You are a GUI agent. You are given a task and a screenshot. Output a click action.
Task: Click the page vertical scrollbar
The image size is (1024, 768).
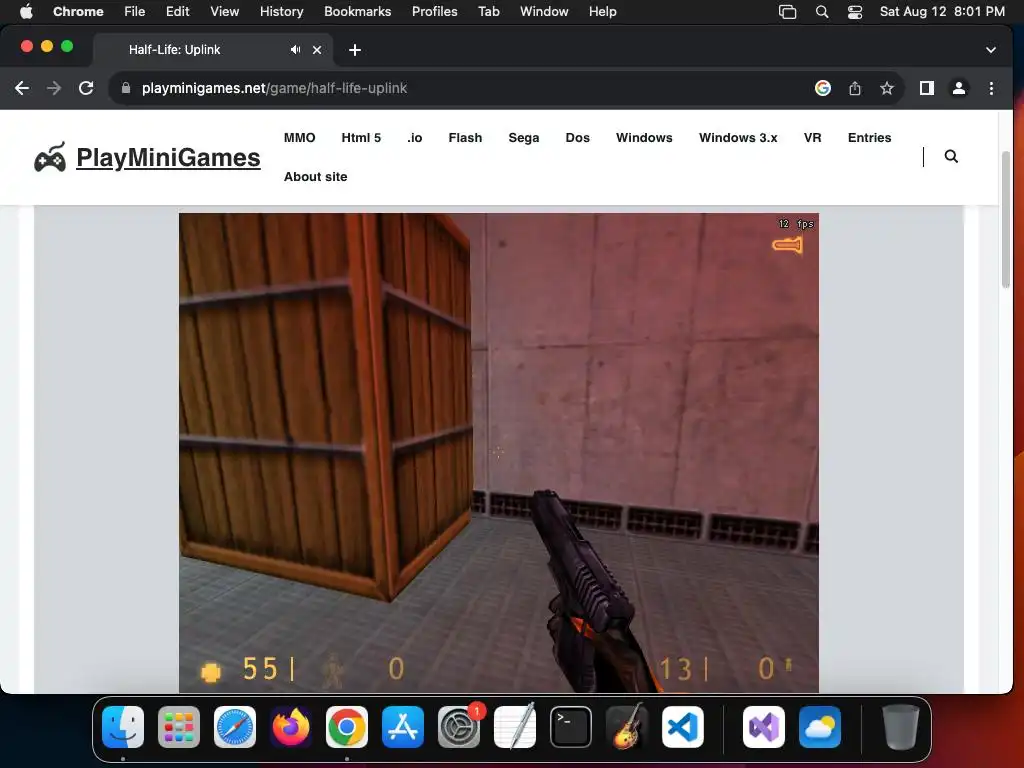(1006, 219)
